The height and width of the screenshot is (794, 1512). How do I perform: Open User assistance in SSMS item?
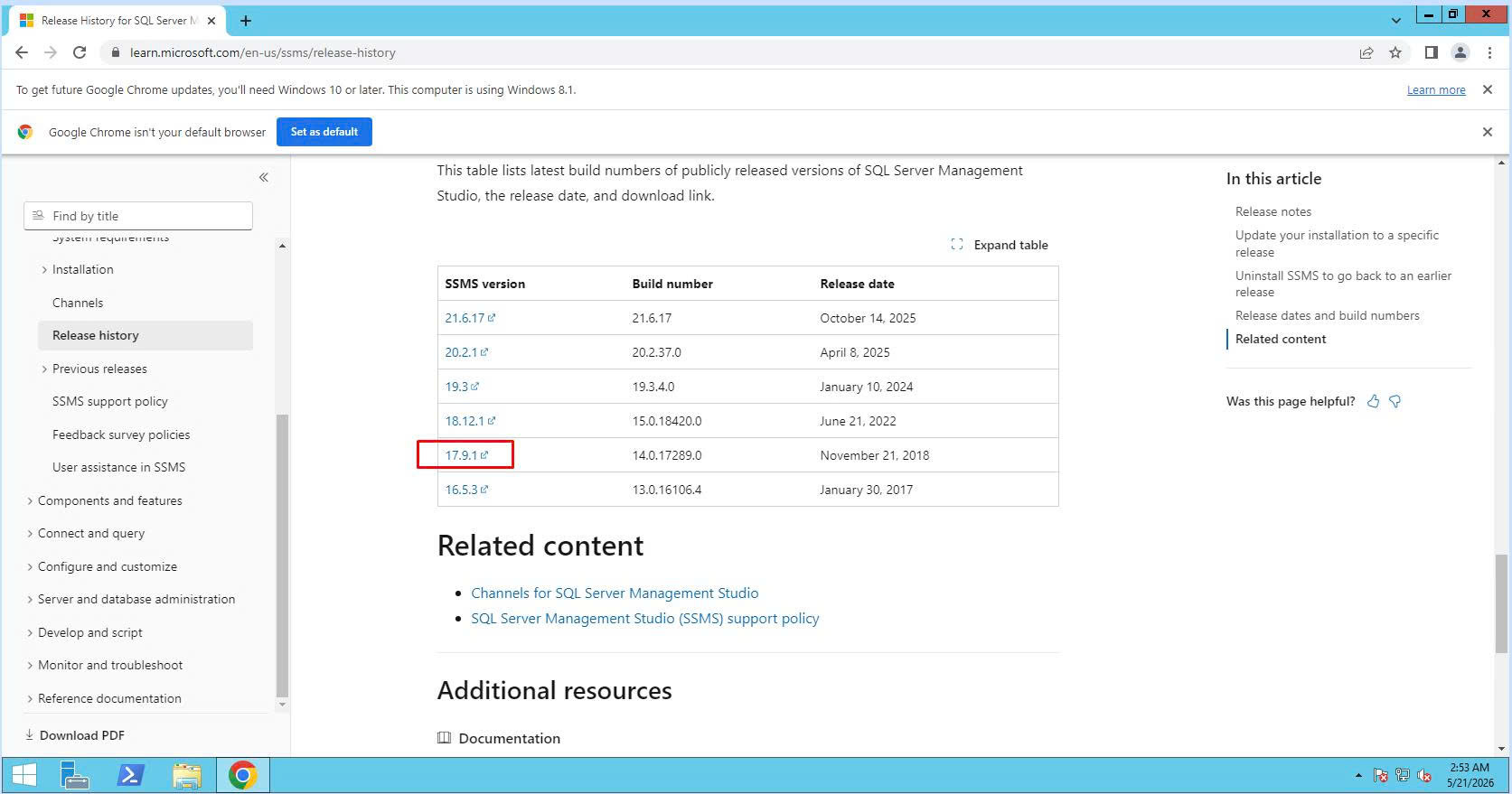(118, 467)
